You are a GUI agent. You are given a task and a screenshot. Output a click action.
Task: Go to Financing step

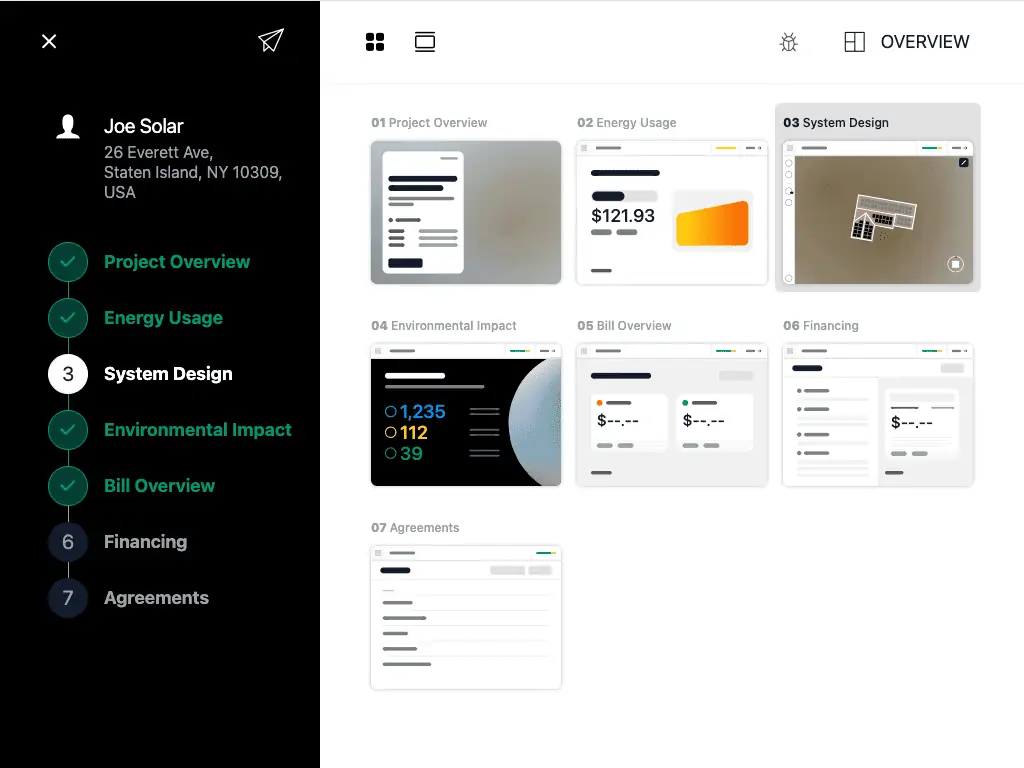[146, 542]
